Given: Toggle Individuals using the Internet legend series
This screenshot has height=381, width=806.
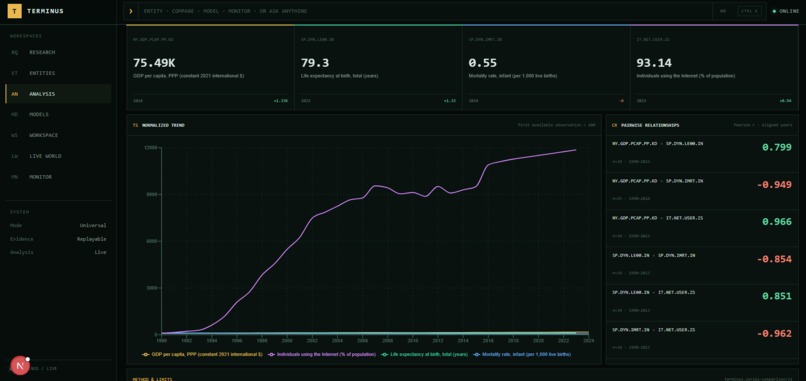Looking at the screenshot, I should (322, 354).
